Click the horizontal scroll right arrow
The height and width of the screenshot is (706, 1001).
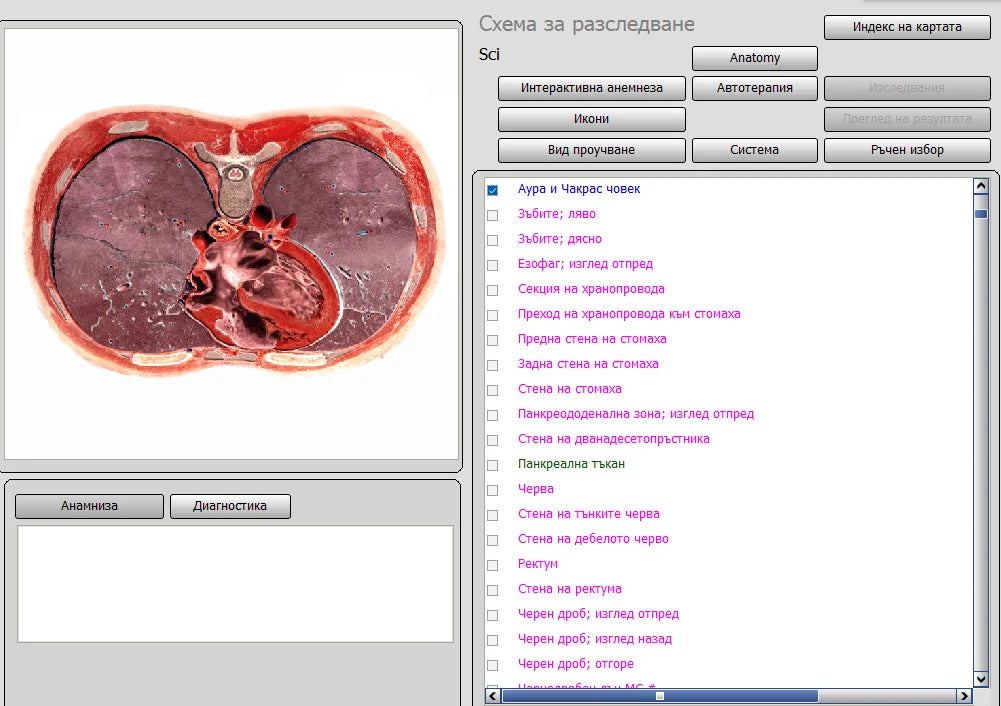[964, 696]
